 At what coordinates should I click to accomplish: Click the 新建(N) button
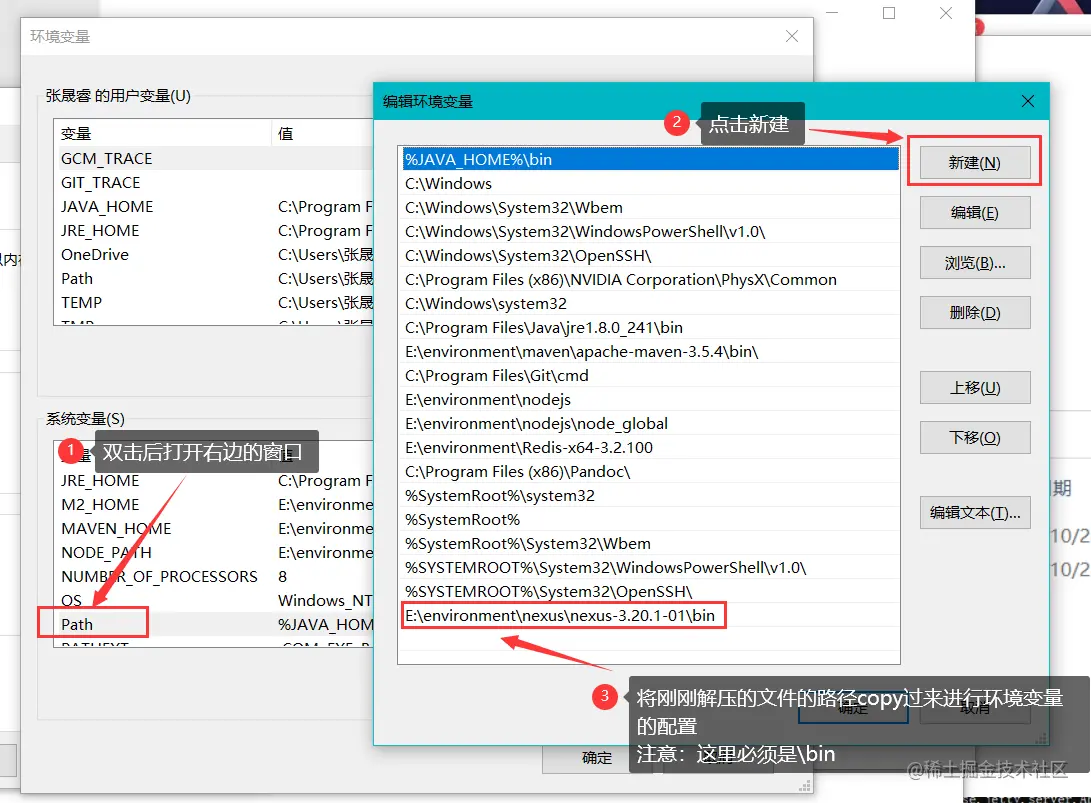[x=974, y=162]
